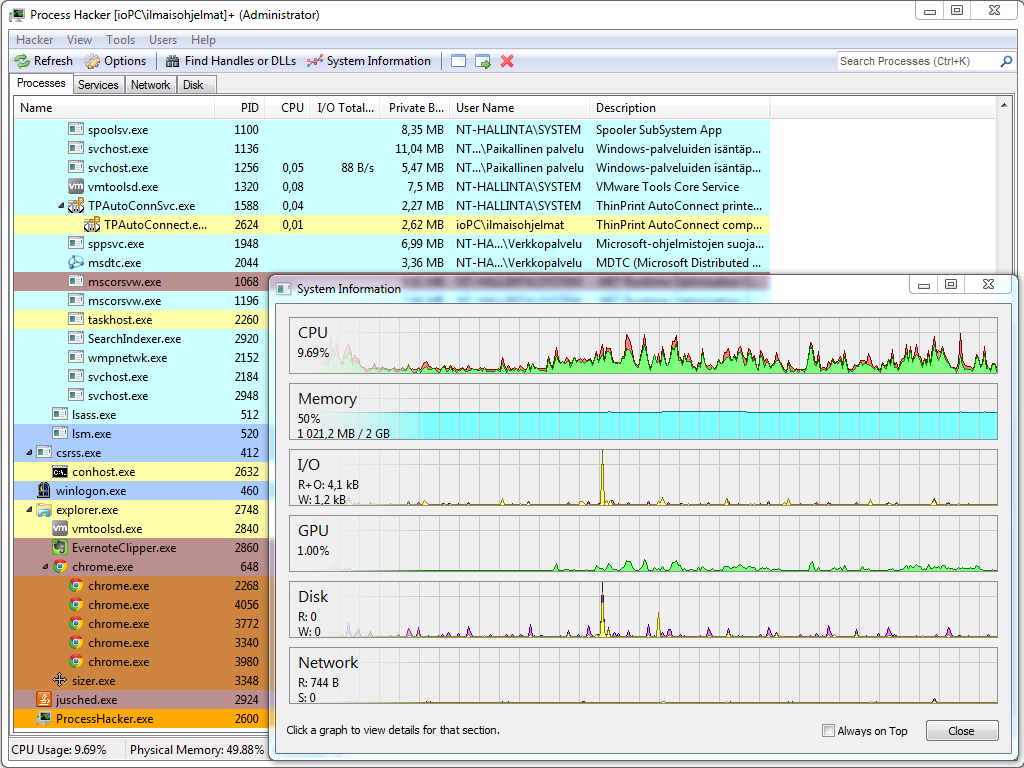The width and height of the screenshot is (1024, 768).
Task: Select the taskhost.exe row
Action: coord(140,319)
